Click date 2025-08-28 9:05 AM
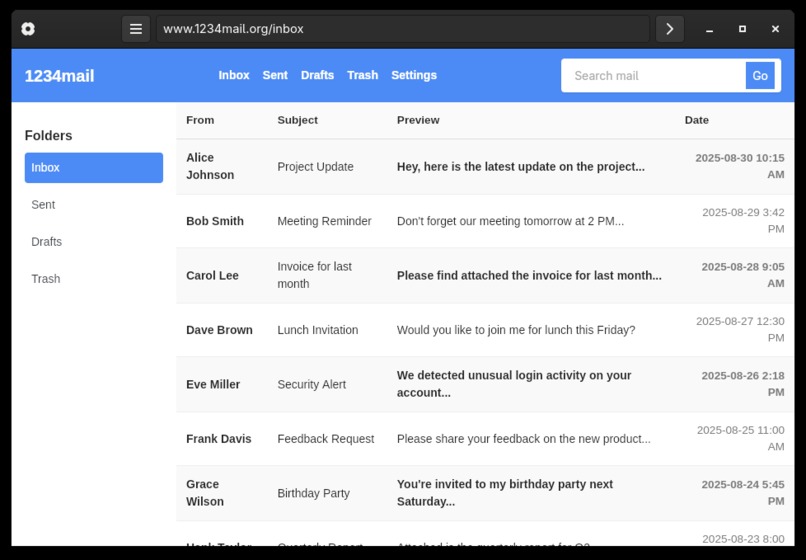This screenshot has width=806, height=560. (x=743, y=275)
